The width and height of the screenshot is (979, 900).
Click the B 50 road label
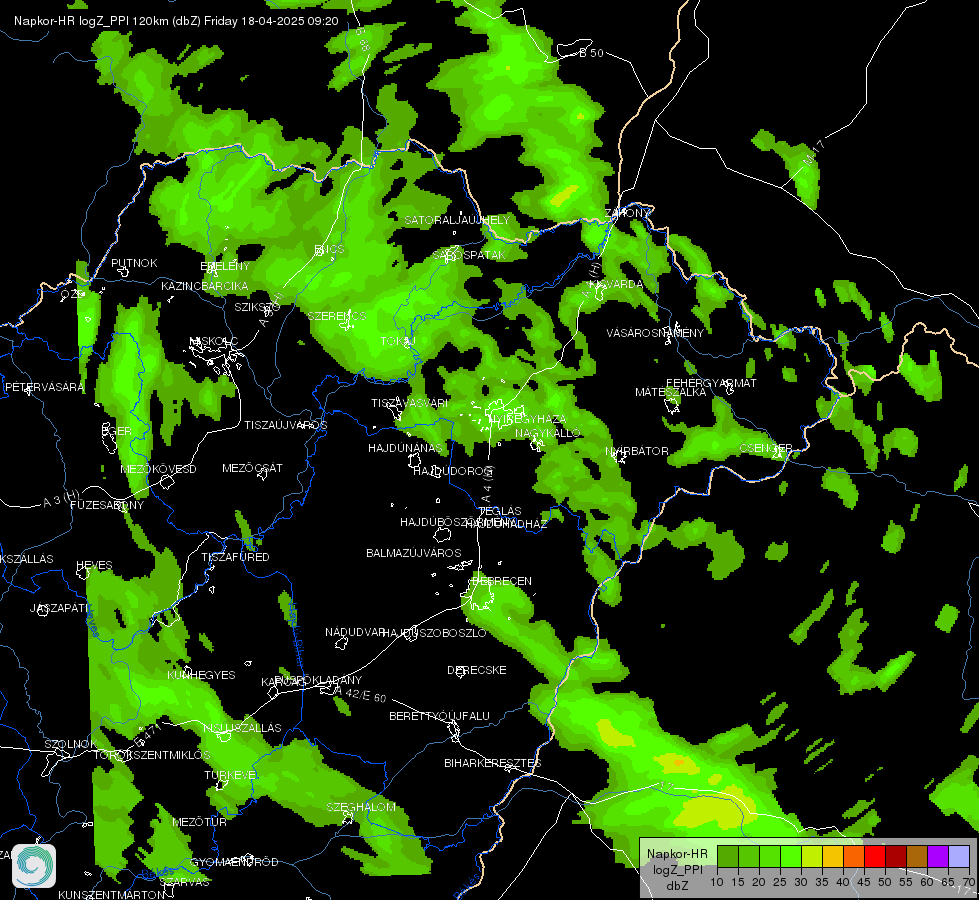click(591, 53)
